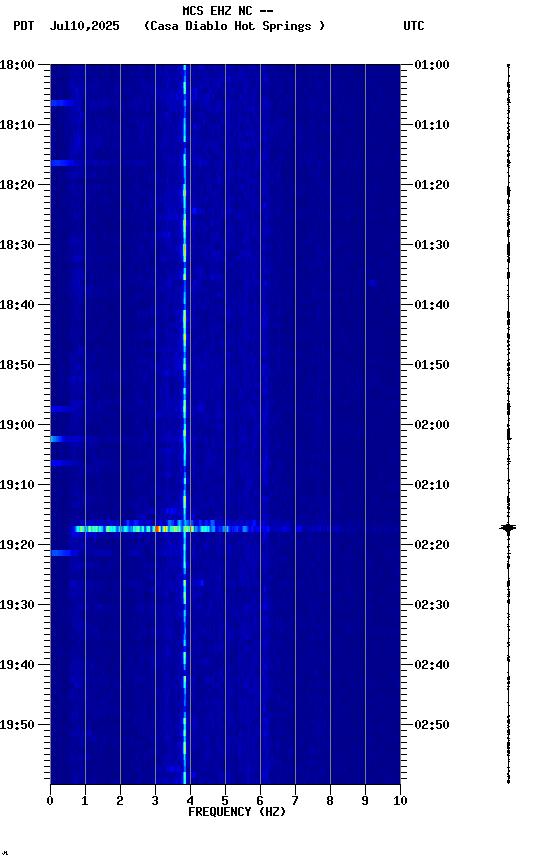This screenshot has height=864, width=552.
Task: Click the low-frequency burst just after 19:20
Action: 64,553
